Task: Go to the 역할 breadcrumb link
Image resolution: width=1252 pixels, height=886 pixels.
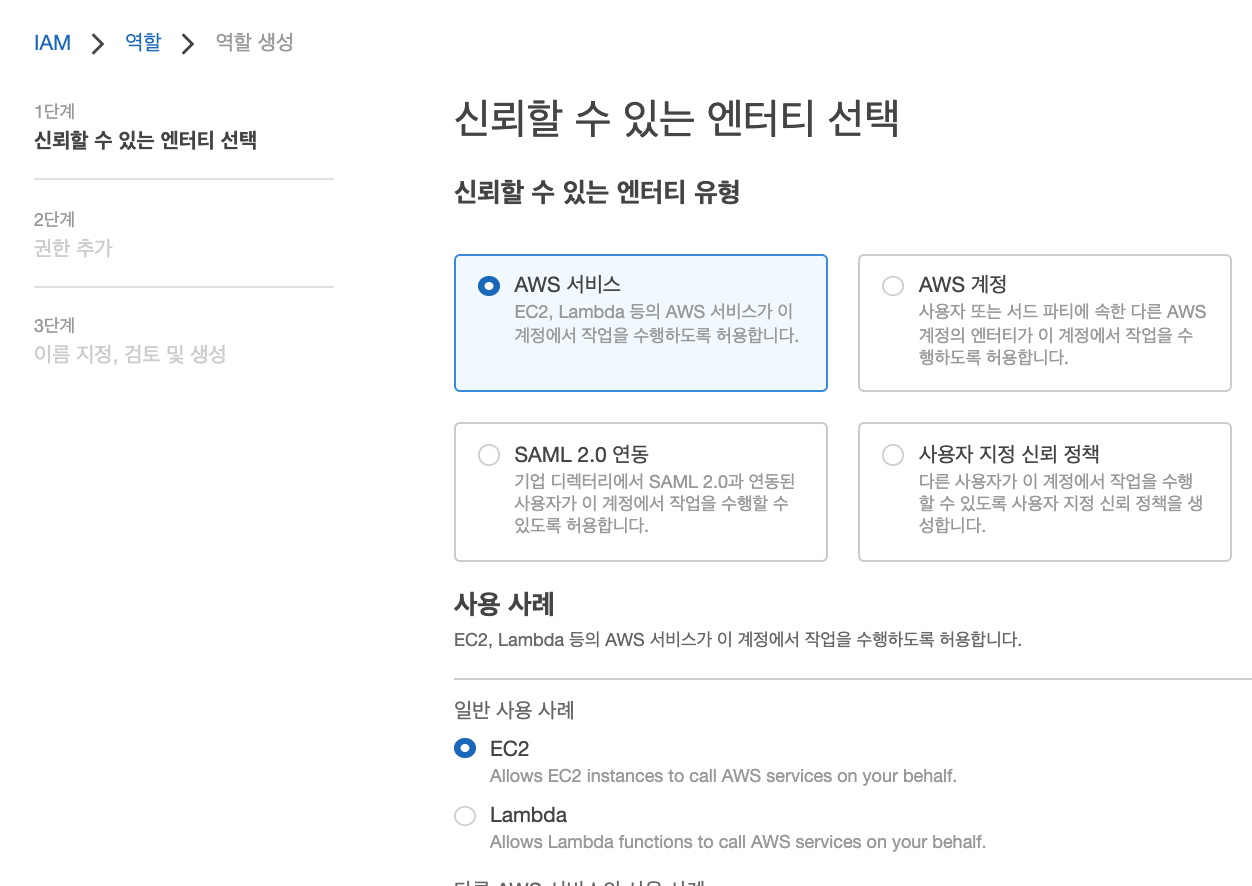Action: [143, 43]
